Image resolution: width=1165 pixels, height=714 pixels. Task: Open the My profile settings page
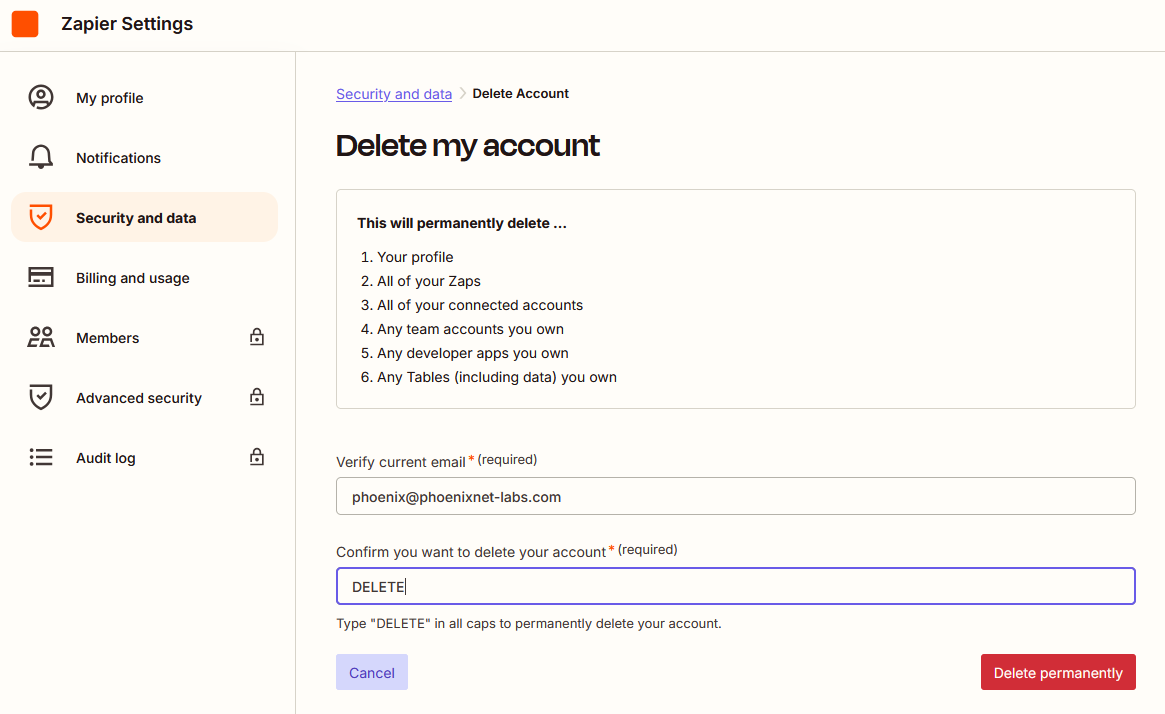110,98
